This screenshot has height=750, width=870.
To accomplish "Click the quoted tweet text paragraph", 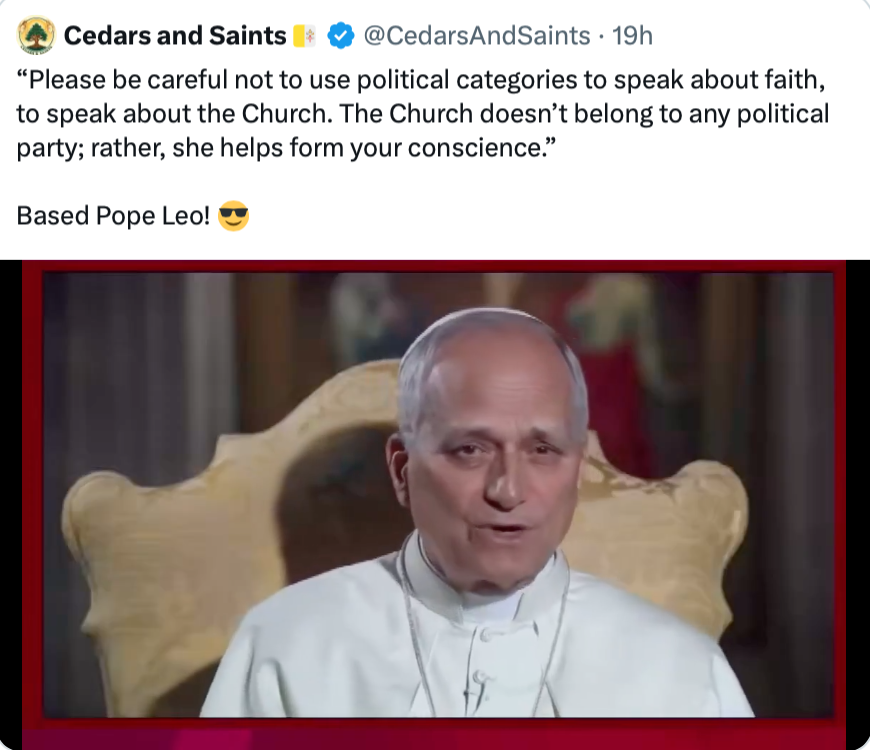I will click(420, 113).
